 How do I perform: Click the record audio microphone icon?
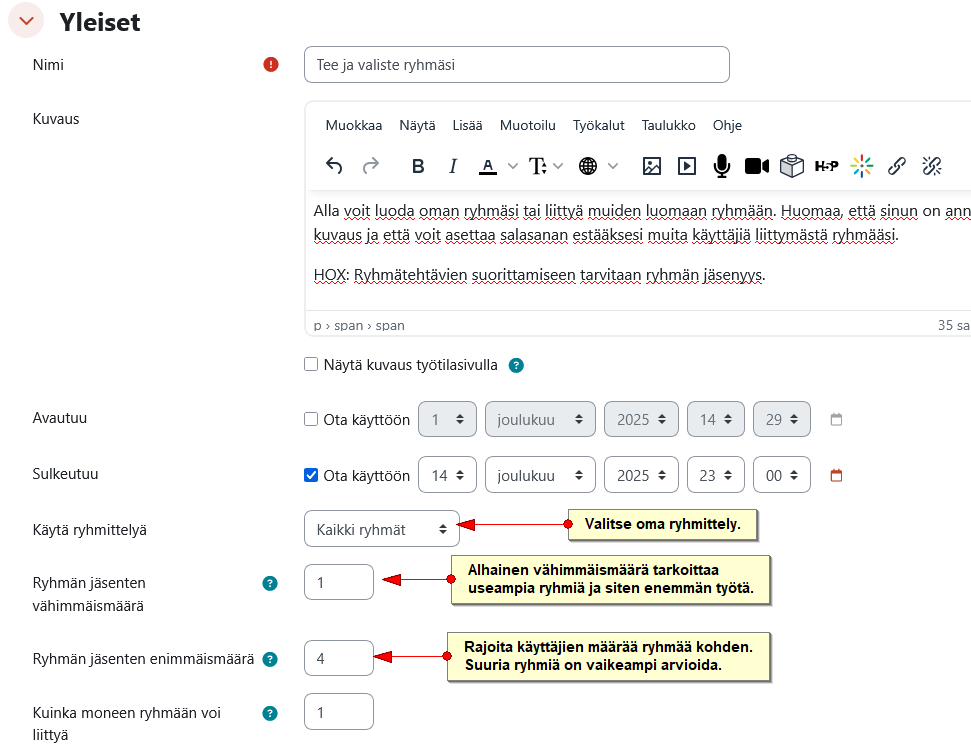[721, 166]
